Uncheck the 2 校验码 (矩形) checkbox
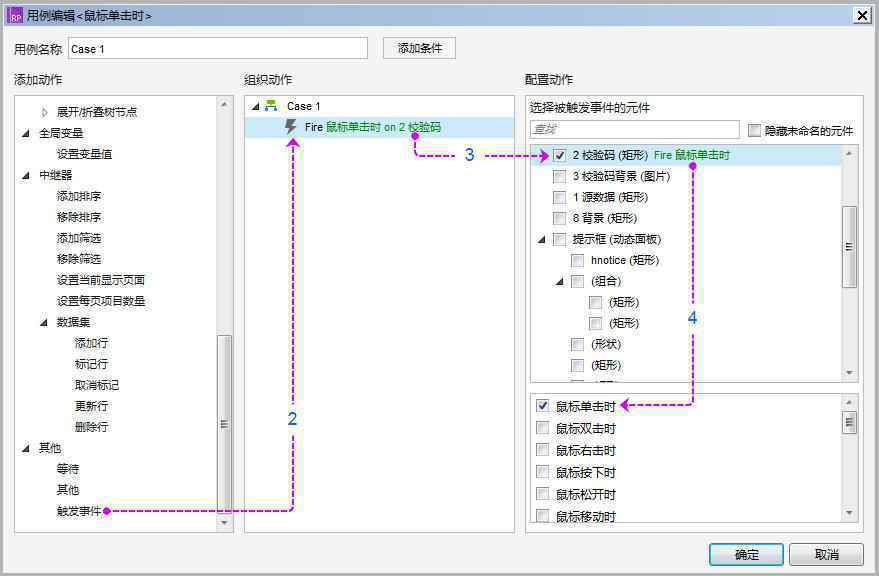879x576 pixels. 559,155
